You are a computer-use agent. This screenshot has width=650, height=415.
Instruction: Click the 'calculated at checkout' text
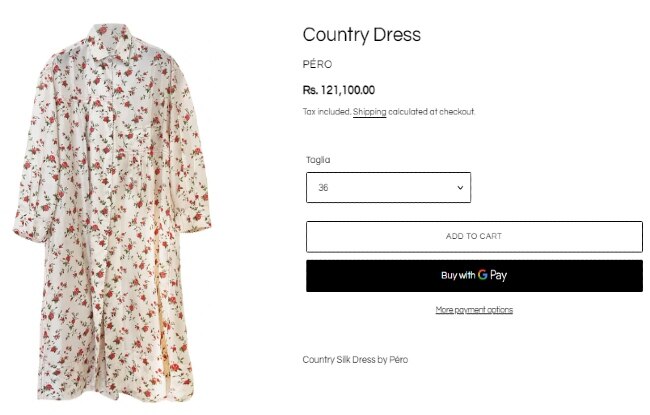(x=431, y=112)
